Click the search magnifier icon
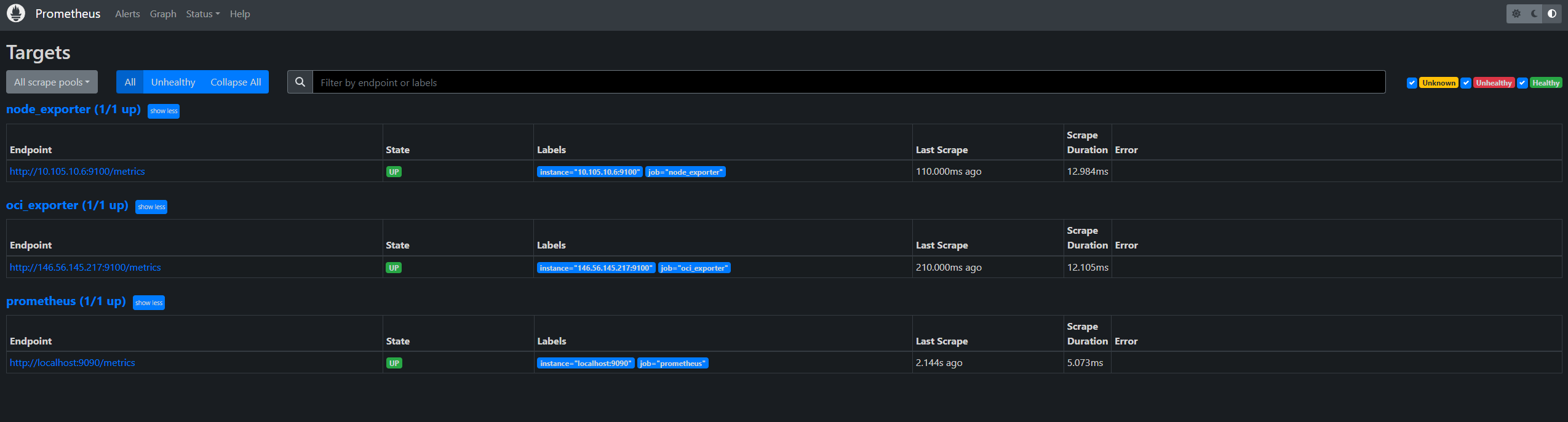The image size is (1568, 422). (x=300, y=82)
